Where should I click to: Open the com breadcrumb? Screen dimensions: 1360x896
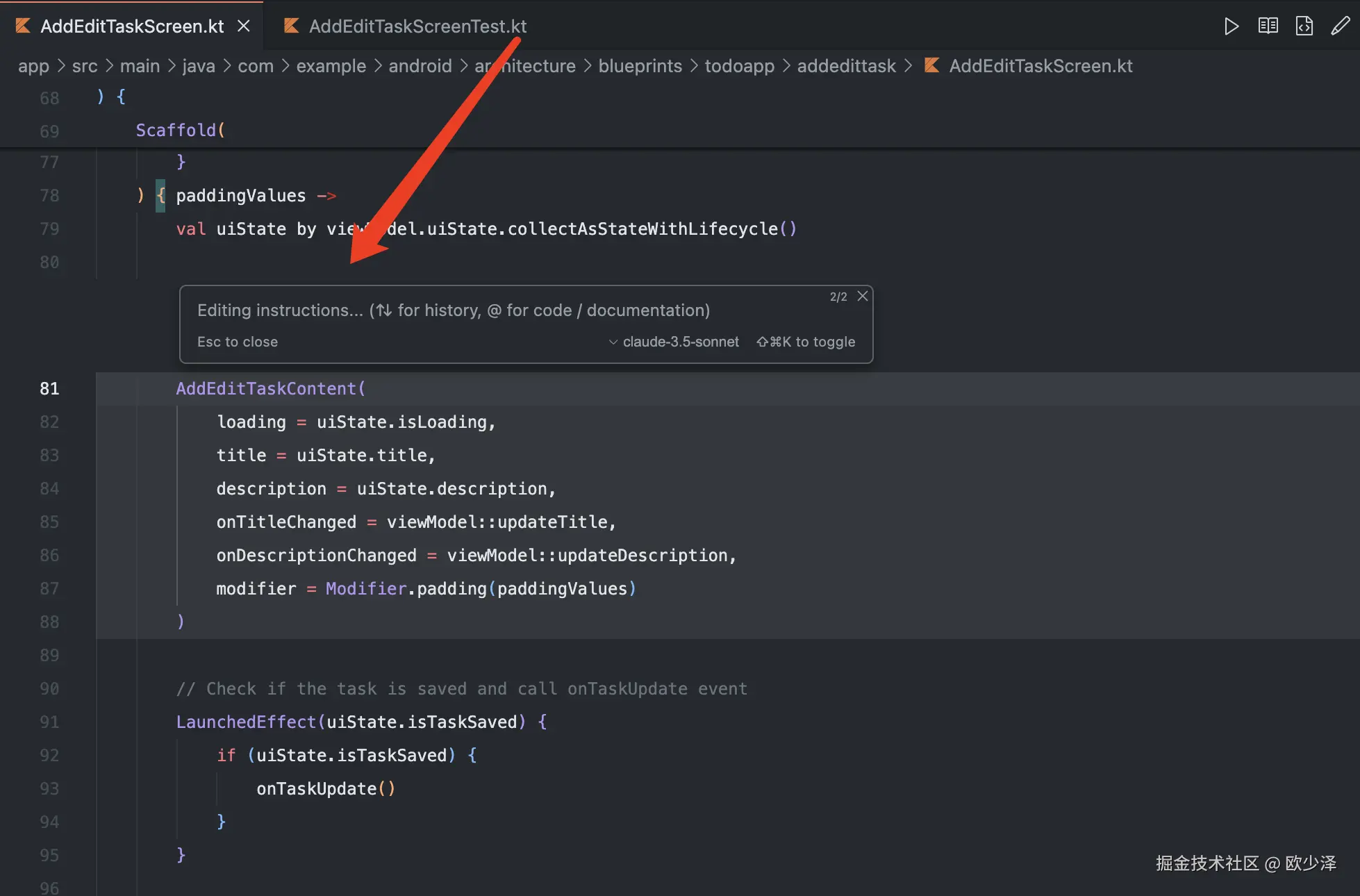tap(256, 66)
